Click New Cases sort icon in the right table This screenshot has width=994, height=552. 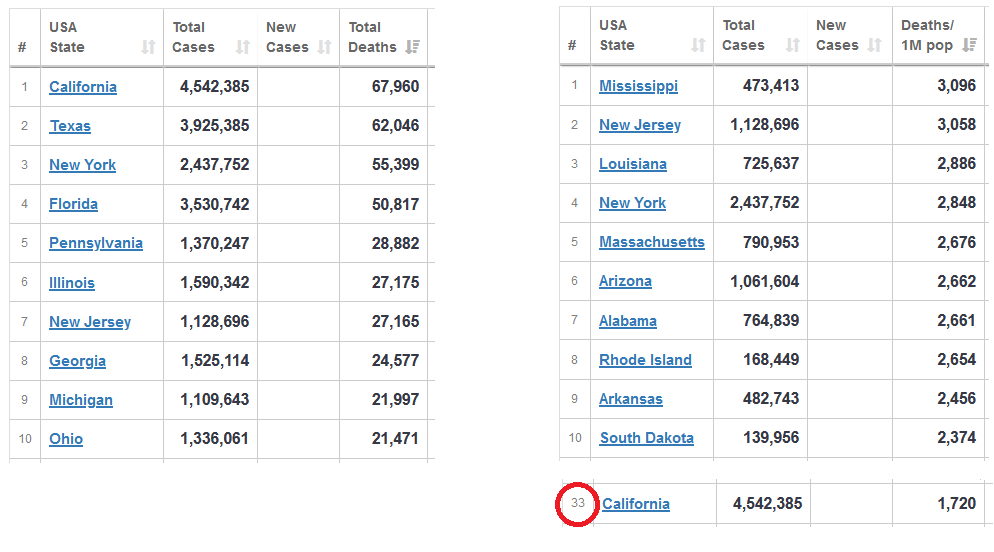coord(874,45)
